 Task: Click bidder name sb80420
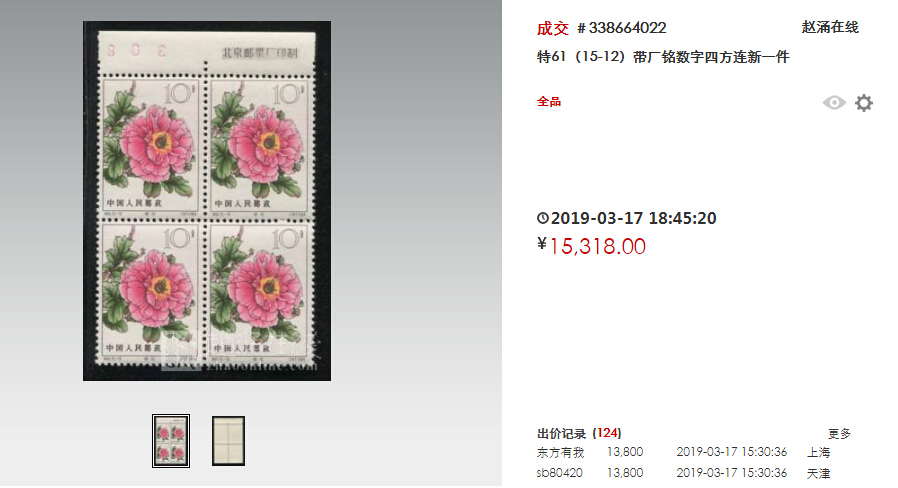click(x=560, y=473)
